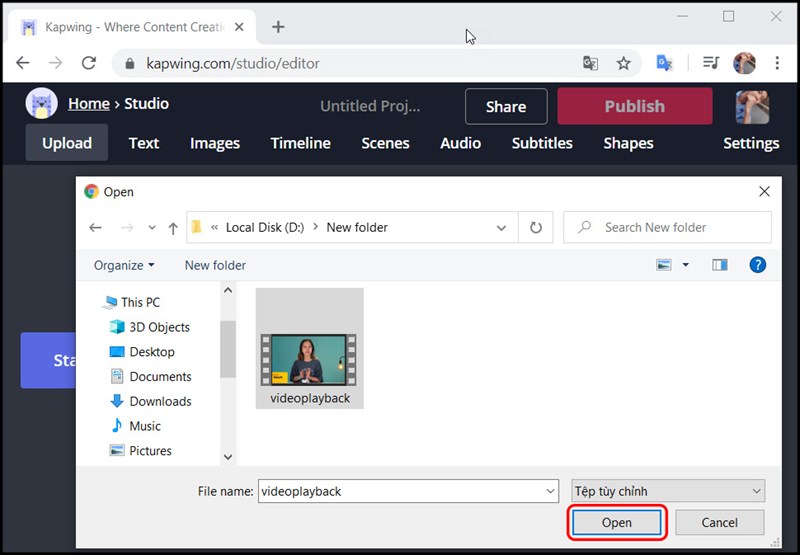Click the Kapwing cat logo icon

click(x=41, y=104)
